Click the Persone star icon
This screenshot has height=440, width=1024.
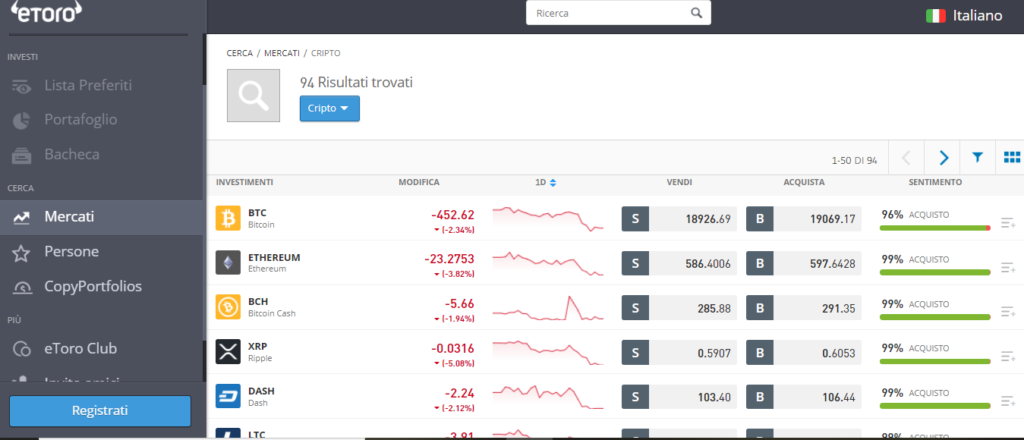pos(21,253)
